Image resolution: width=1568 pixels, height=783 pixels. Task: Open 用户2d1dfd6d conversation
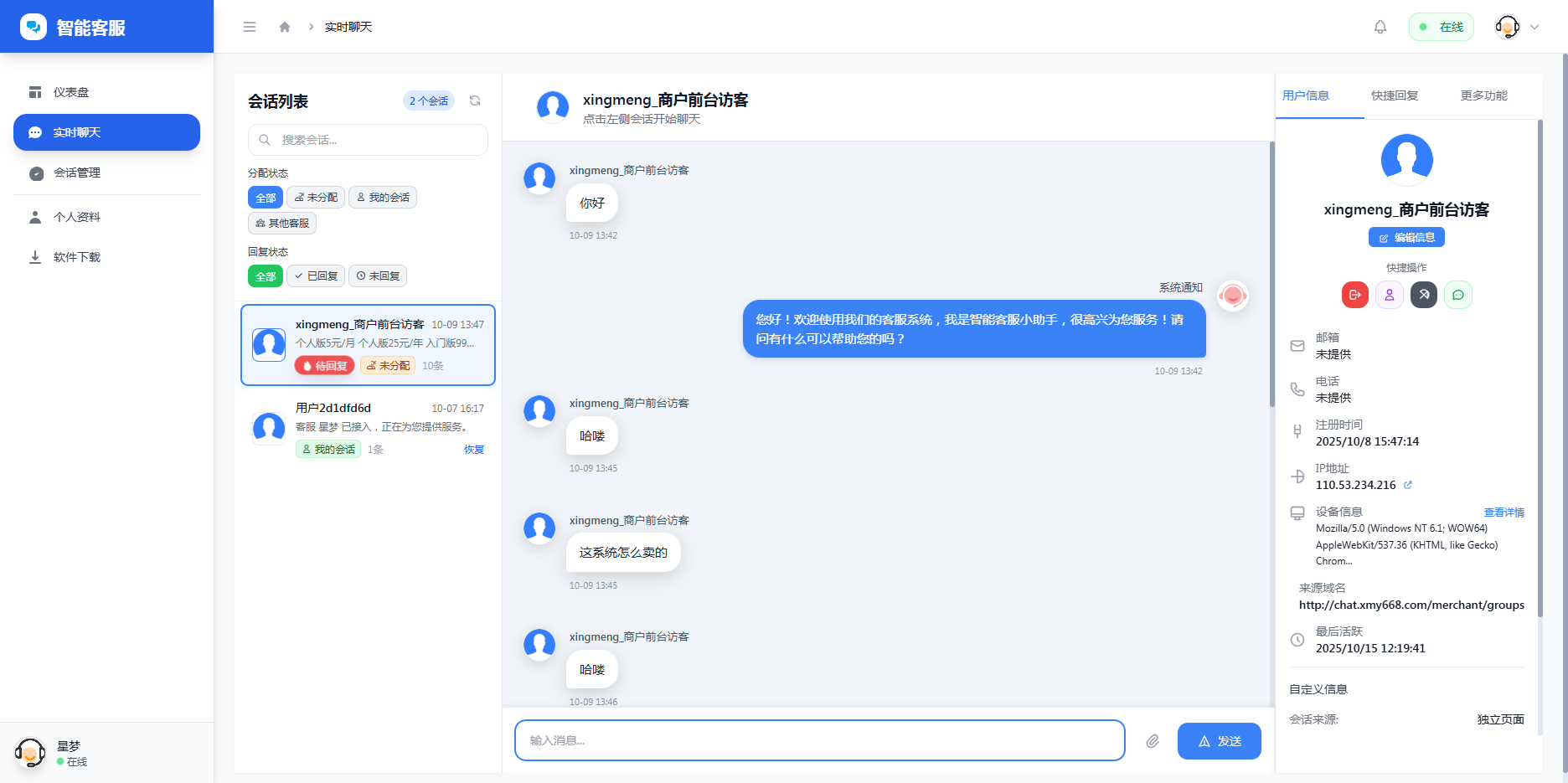click(368, 429)
